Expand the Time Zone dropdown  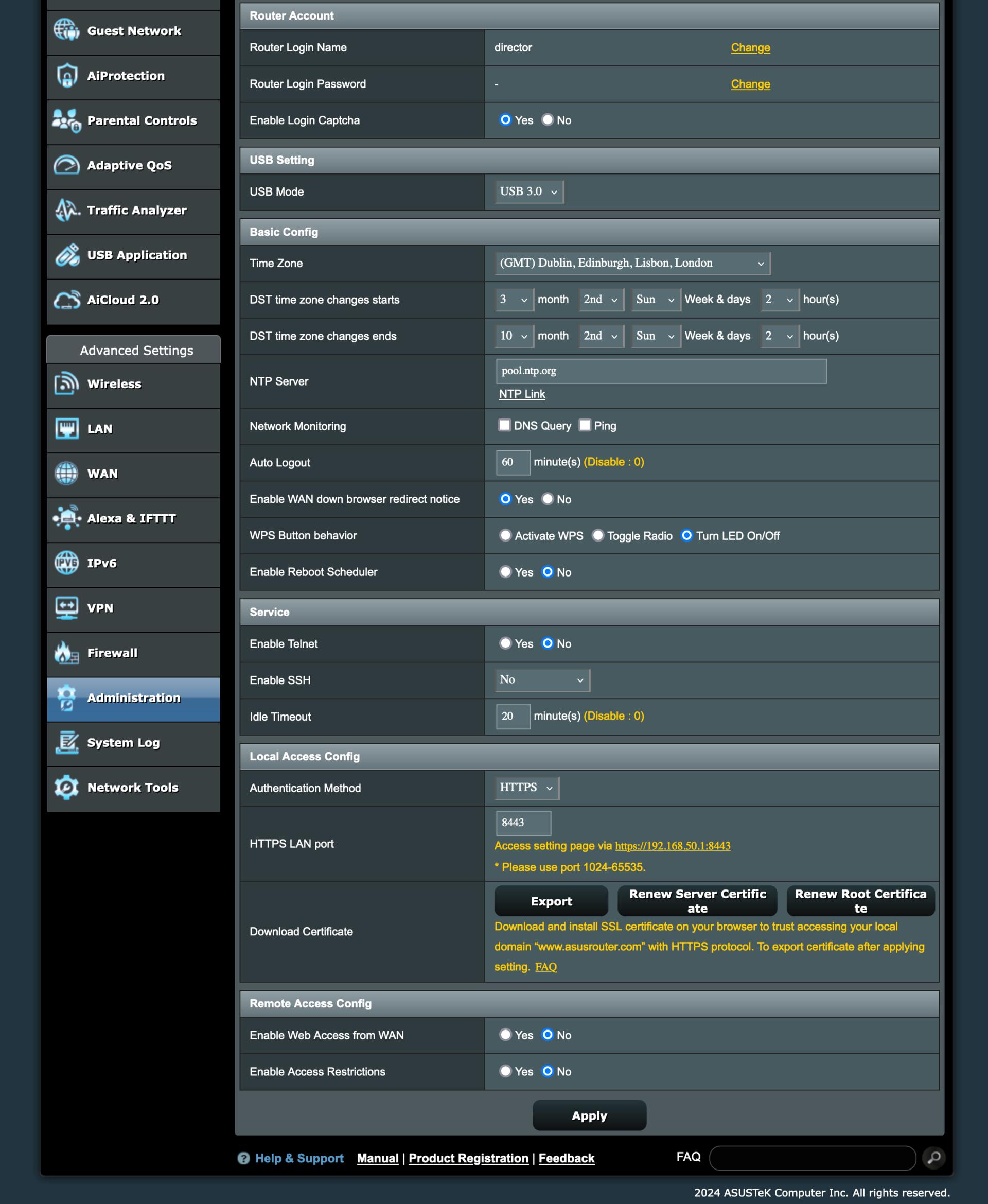click(632, 263)
